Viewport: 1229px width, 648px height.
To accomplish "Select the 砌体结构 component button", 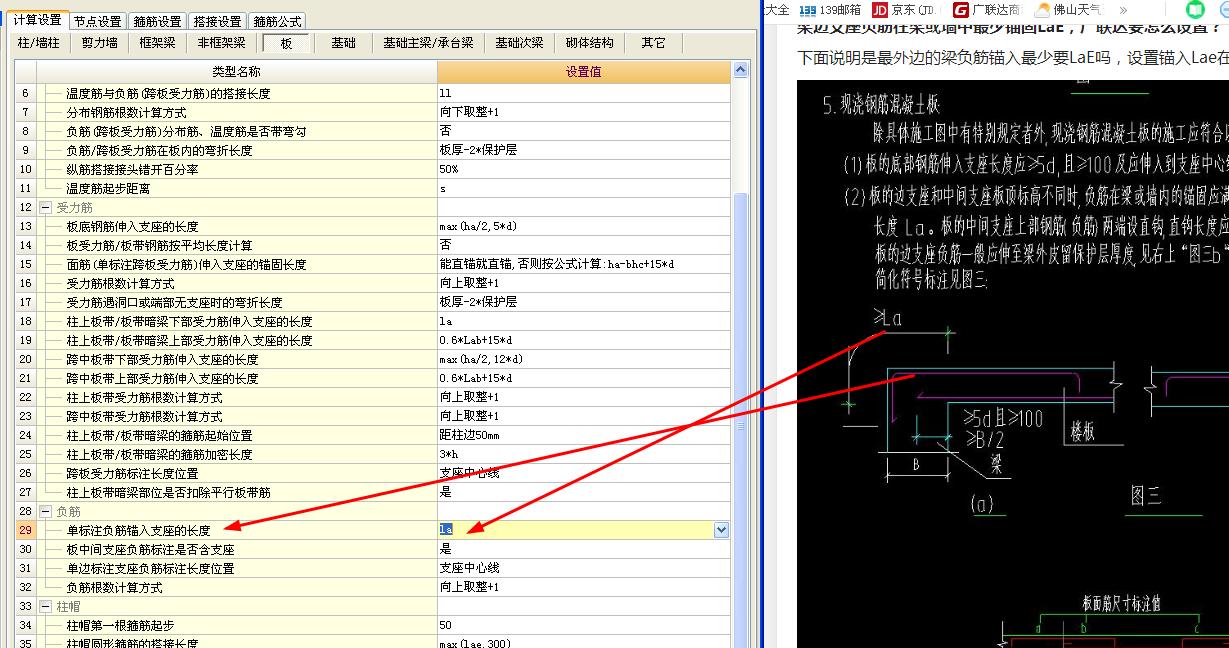I will (590, 43).
